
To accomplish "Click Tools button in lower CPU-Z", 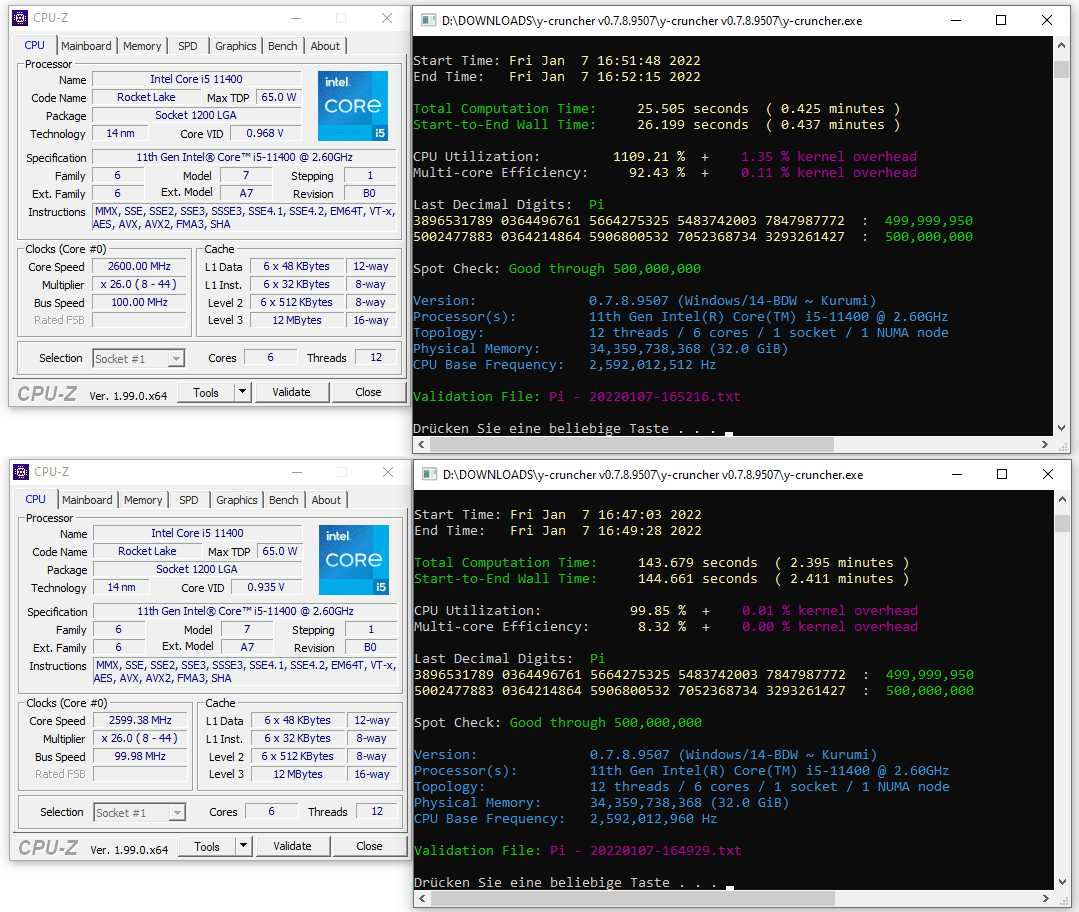I will (206, 846).
